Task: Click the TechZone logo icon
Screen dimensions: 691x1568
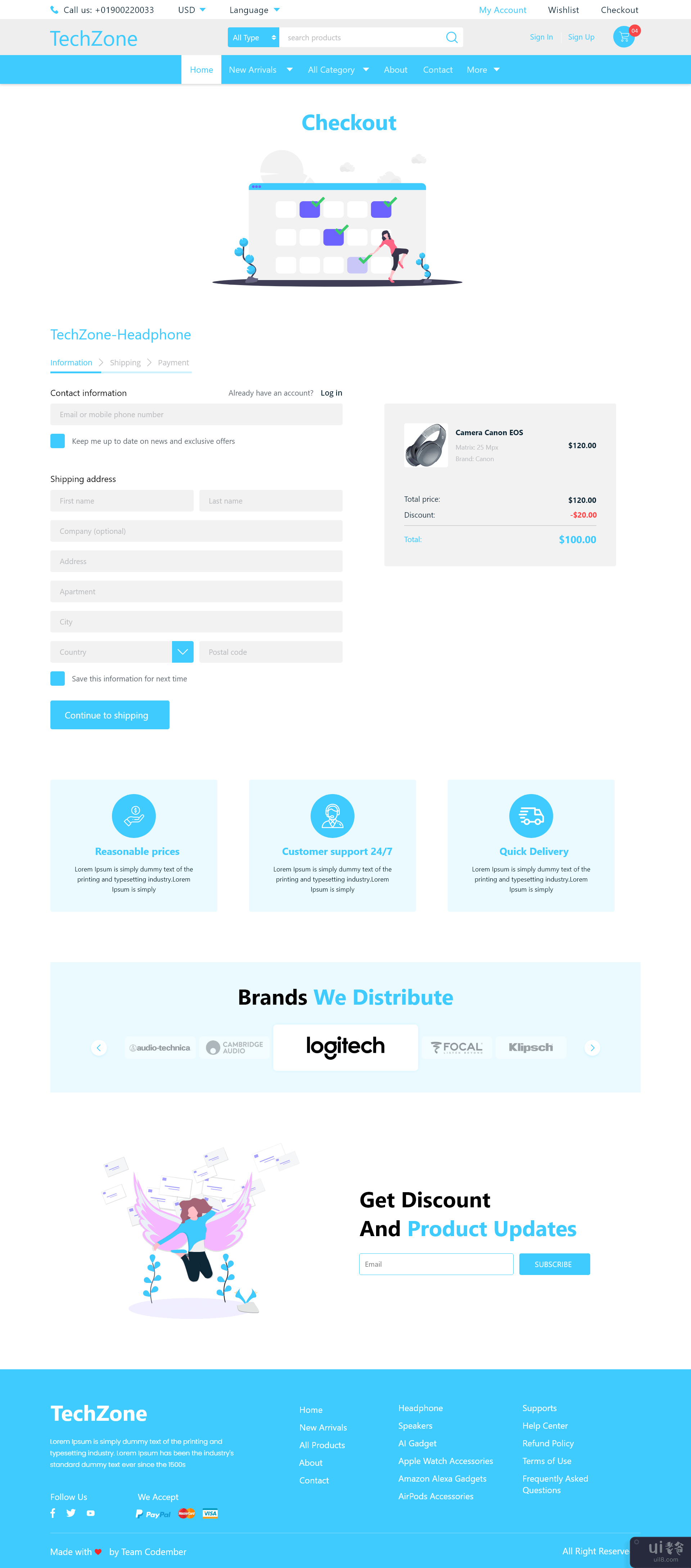Action: (x=93, y=38)
